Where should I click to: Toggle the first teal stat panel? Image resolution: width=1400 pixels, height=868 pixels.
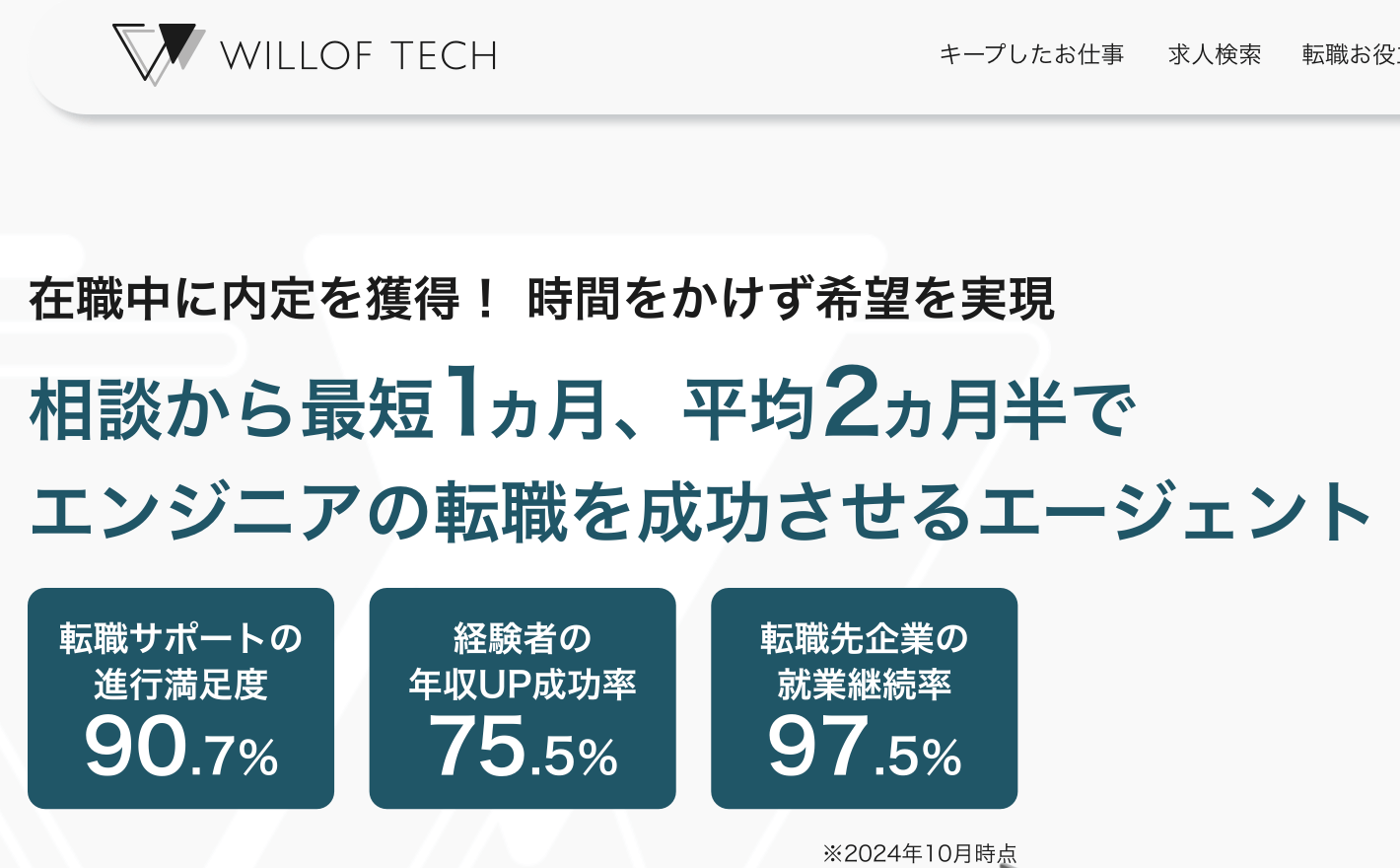click(x=181, y=698)
